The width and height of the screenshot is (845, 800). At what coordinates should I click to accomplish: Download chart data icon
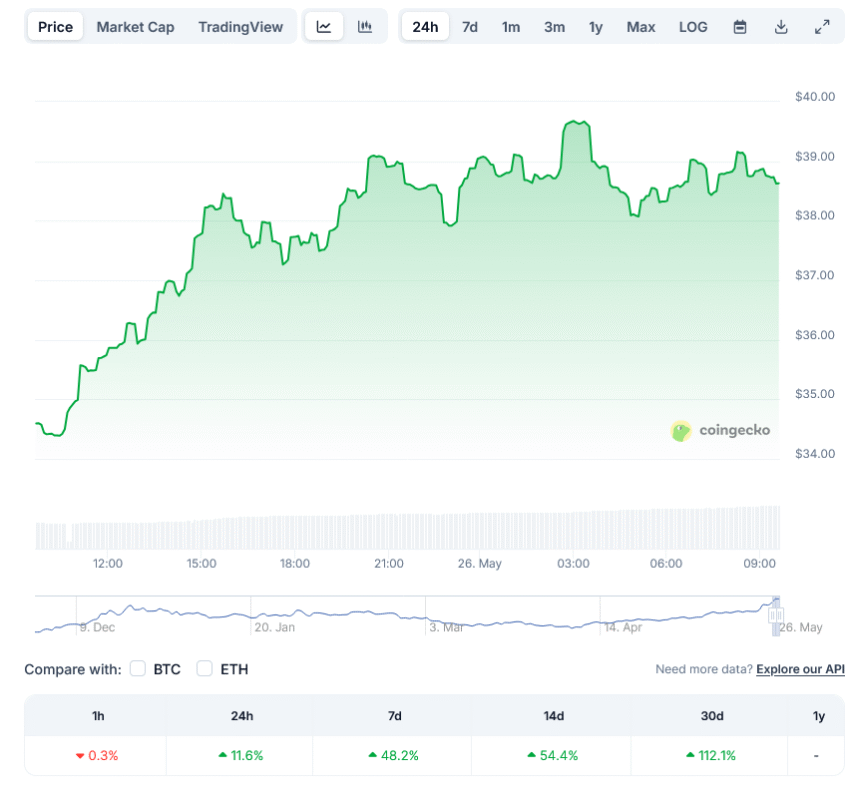click(781, 27)
